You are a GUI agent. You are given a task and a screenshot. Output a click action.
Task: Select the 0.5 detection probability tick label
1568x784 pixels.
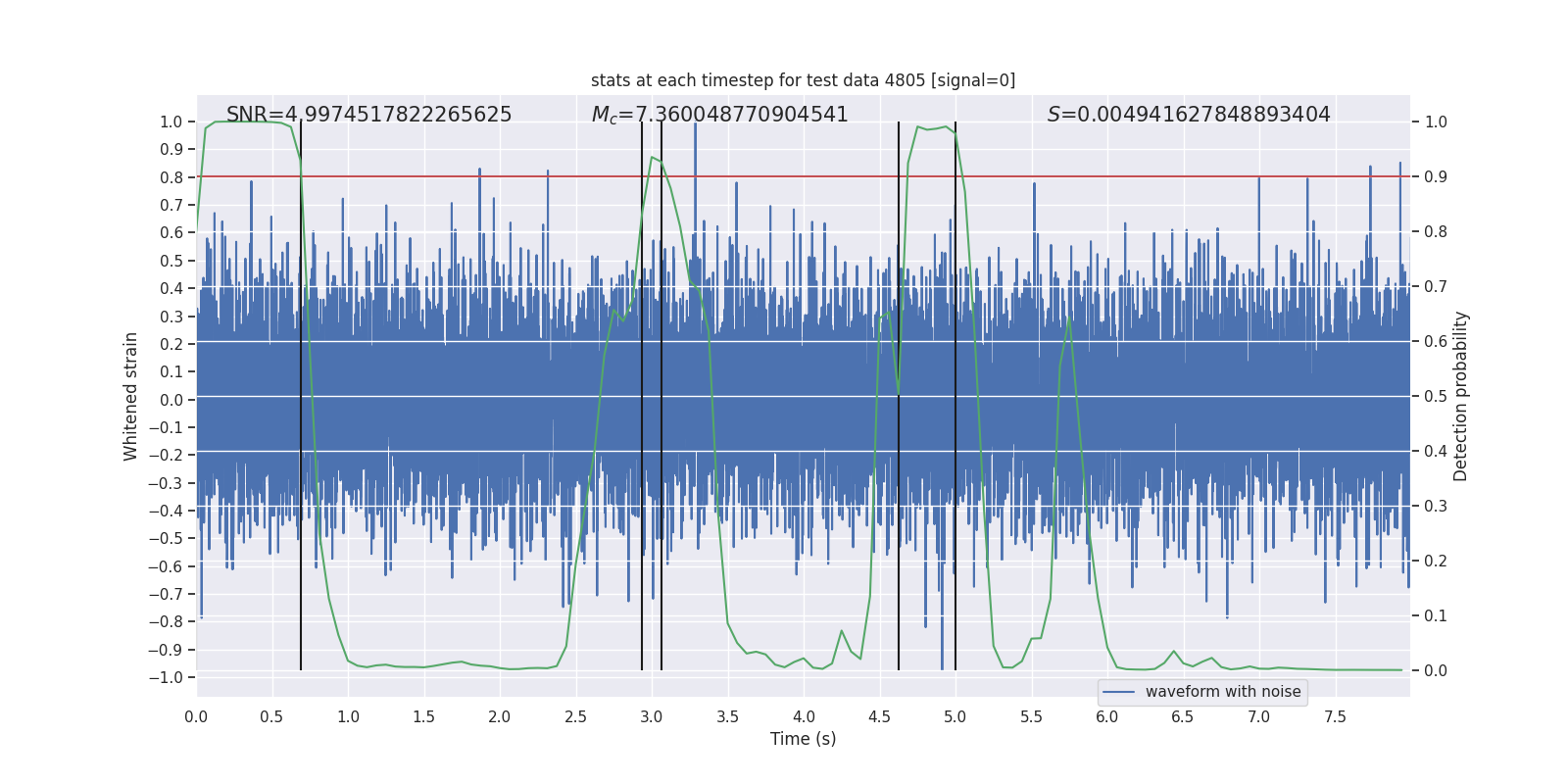(1436, 397)
